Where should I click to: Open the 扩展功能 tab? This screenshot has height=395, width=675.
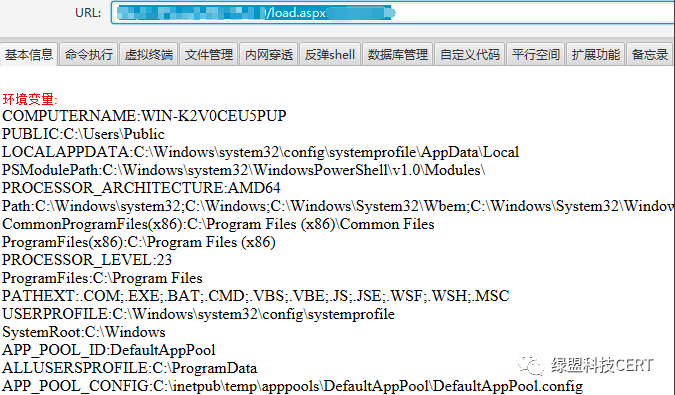tap(595, 55)
